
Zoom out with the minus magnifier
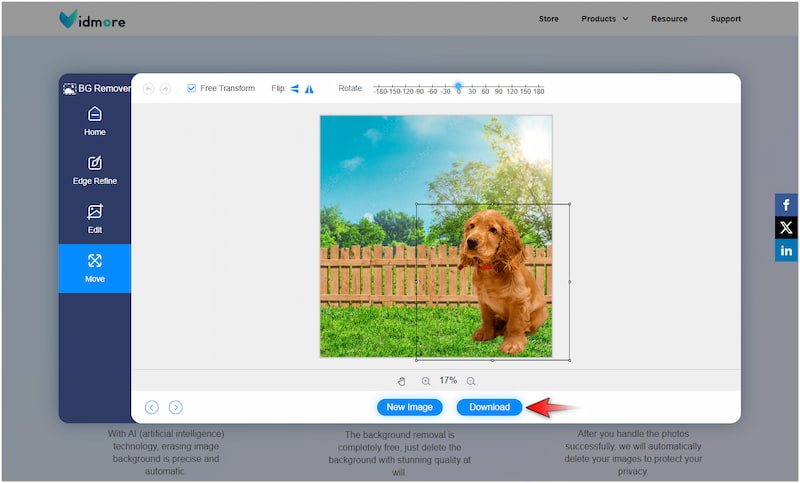click(x=471, y=381)
